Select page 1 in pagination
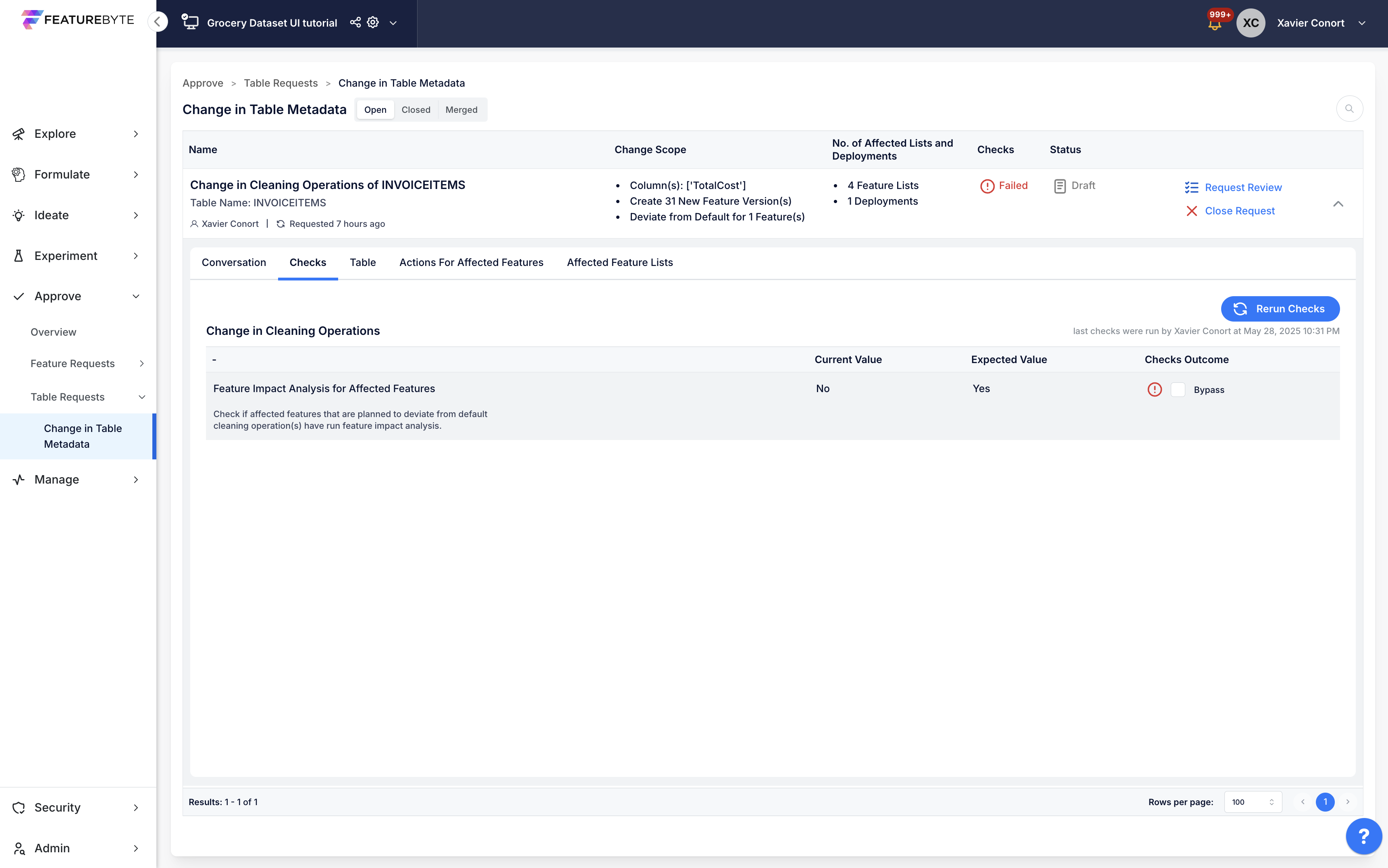This screenshot has height=868, width=1388. [1326, 802]
